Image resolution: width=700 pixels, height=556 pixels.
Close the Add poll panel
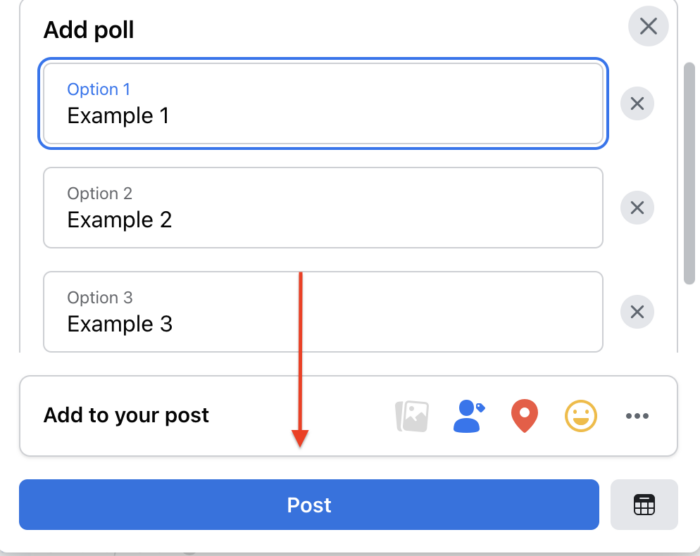[x=648, y=26]
